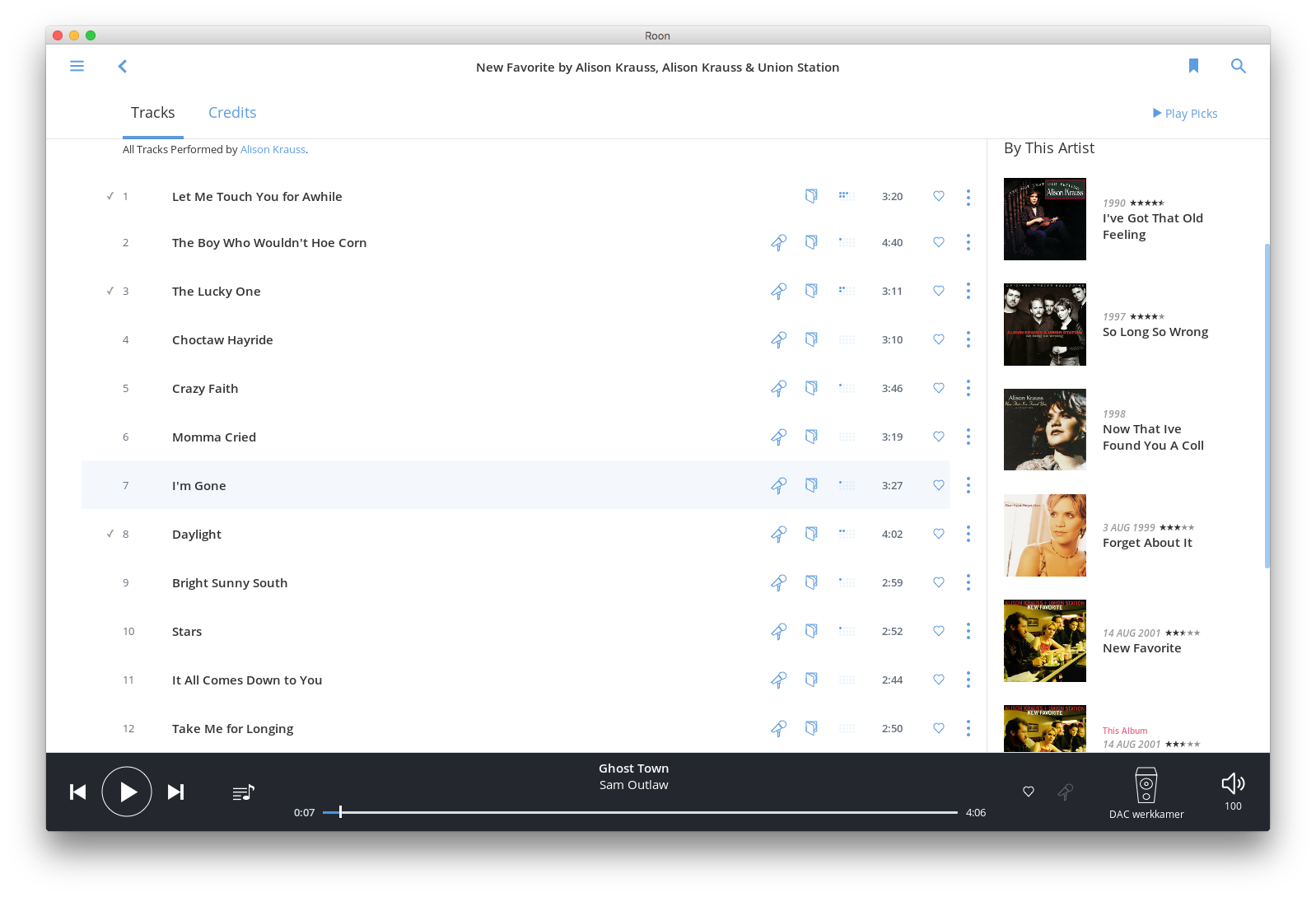Viewport: 1316px width, 897px height.
Task: Click the right sidebar scrollbar
Action: pyautogui.click(x=1267, y=405)
